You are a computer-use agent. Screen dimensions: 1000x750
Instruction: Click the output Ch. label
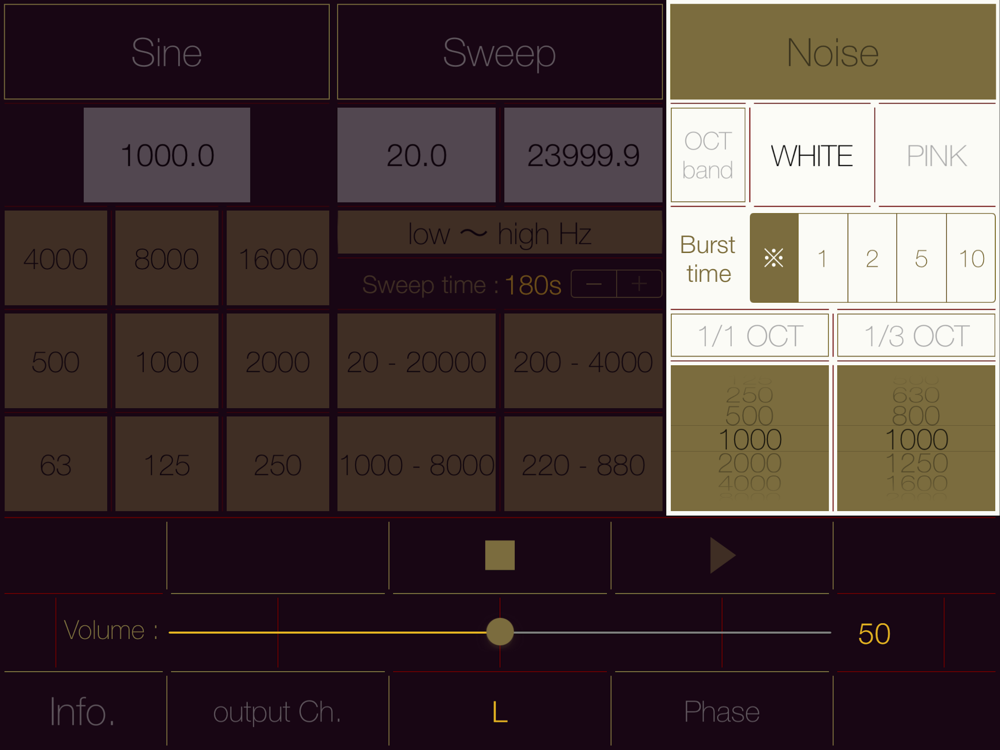tap(277, 712)
